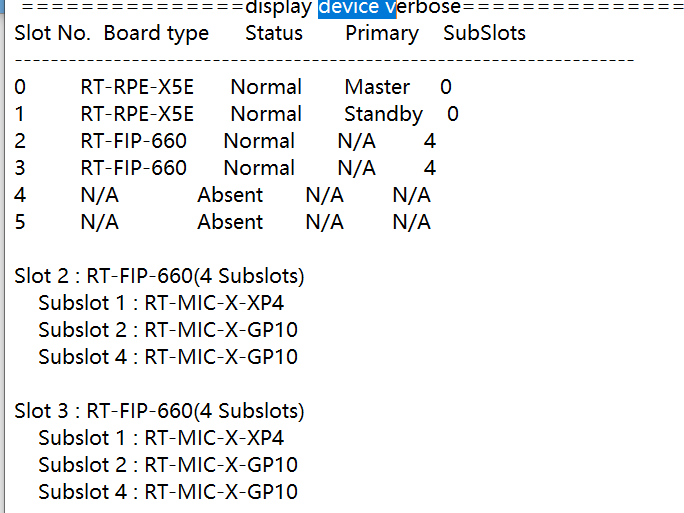Image resolution: width=684 pixels, height=513 pixels.
Task: Click the "Slot 3 : RT-FIP-660(4 Subslots)" heading
Action: coord(160,411)
